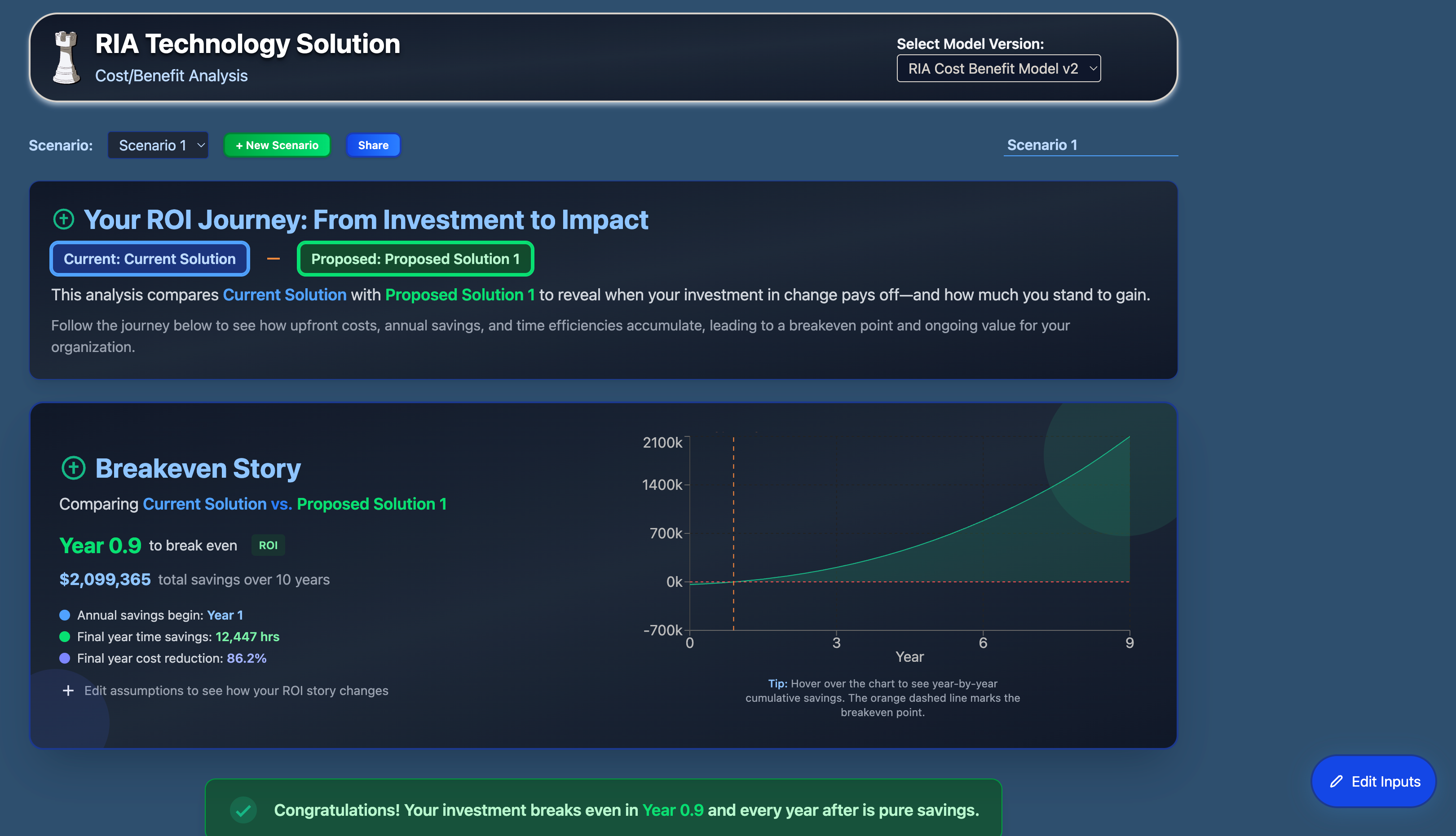Open the Scenario 1 dropdown selector
This screenshot has width=1456, height=836.
(158, 145)
